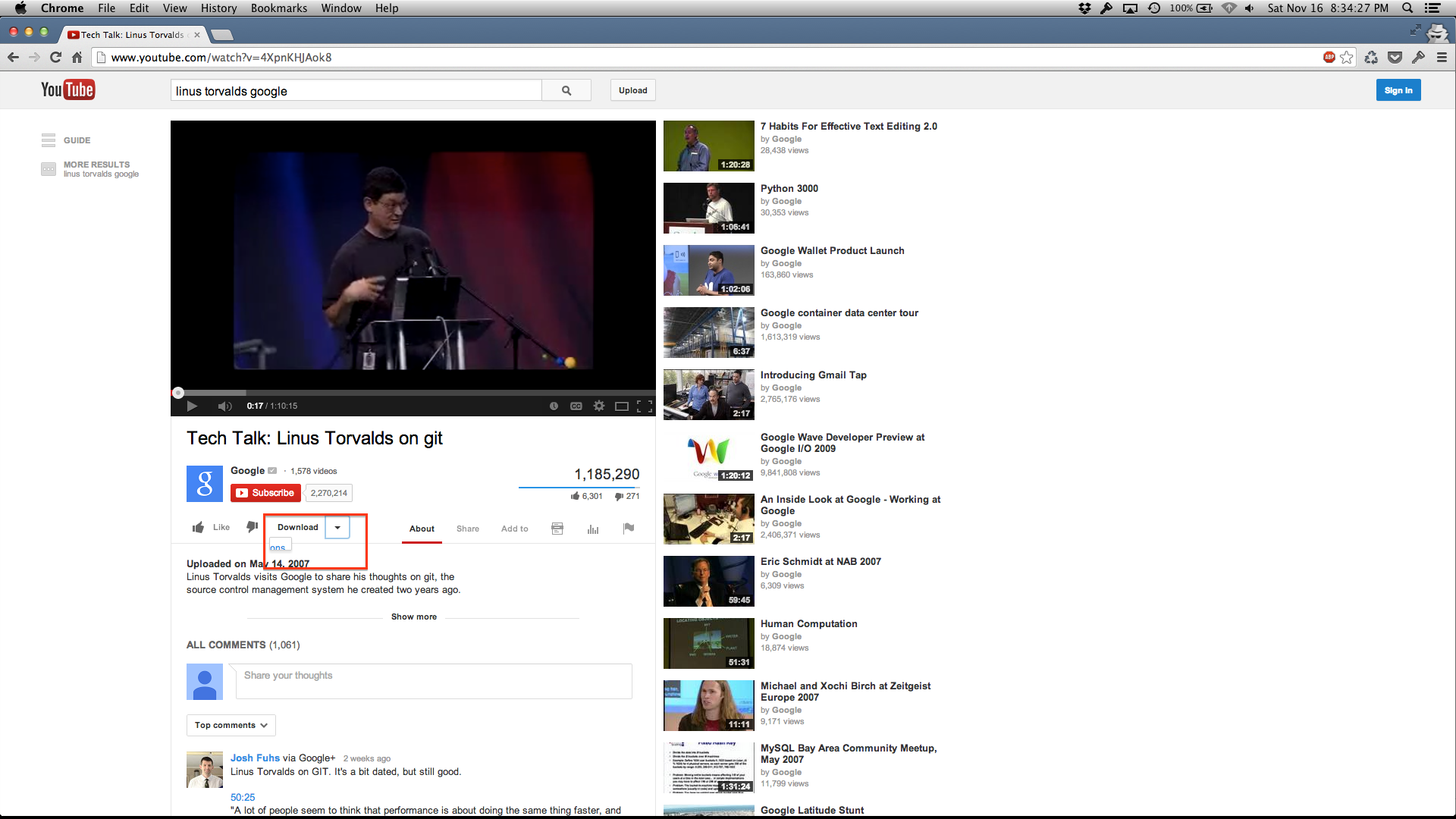Report video with the flag icon
Viewport: 1456px width, 819px height.
pos(629,528)
